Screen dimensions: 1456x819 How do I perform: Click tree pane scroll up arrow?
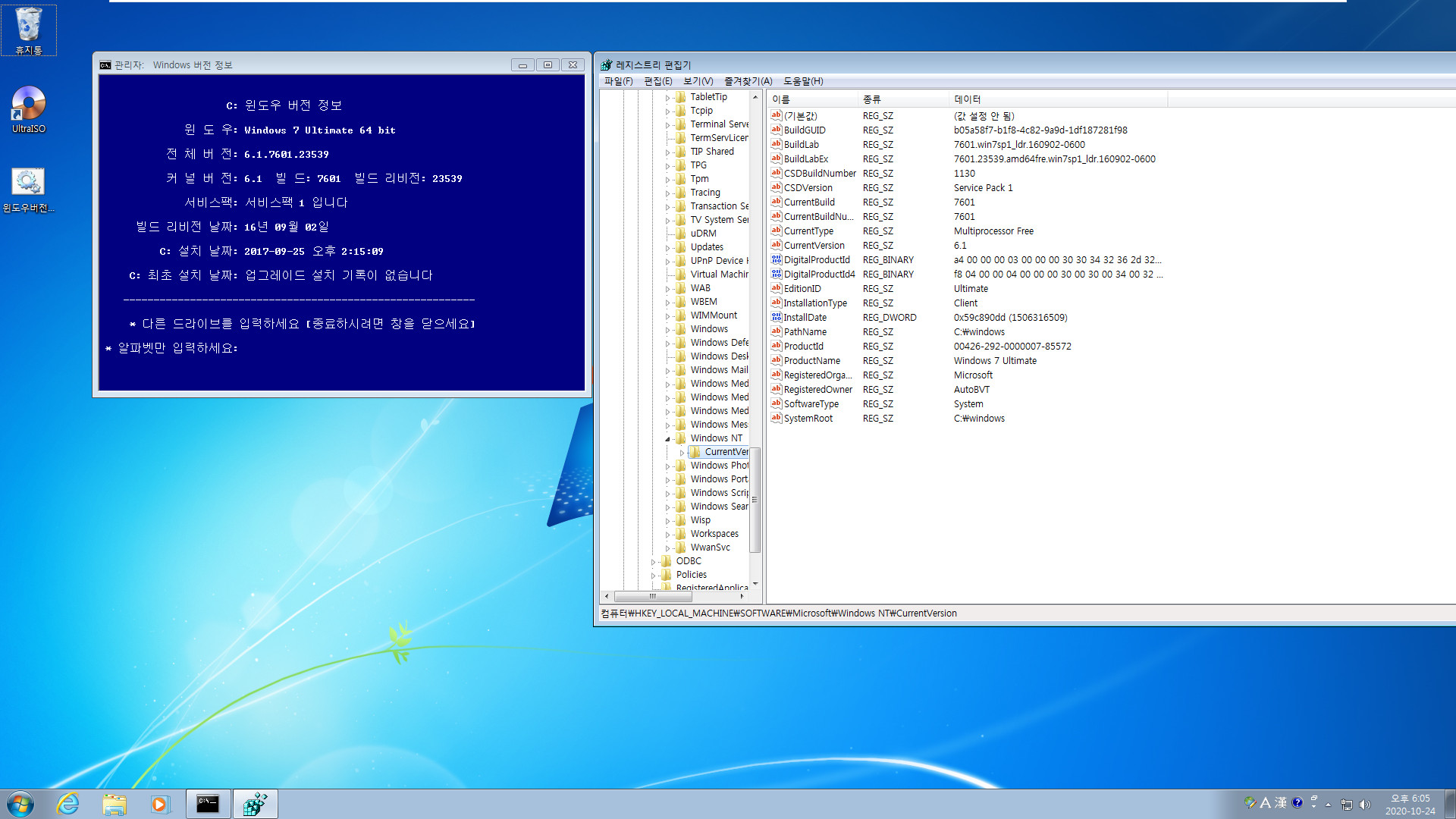point(755,97)
